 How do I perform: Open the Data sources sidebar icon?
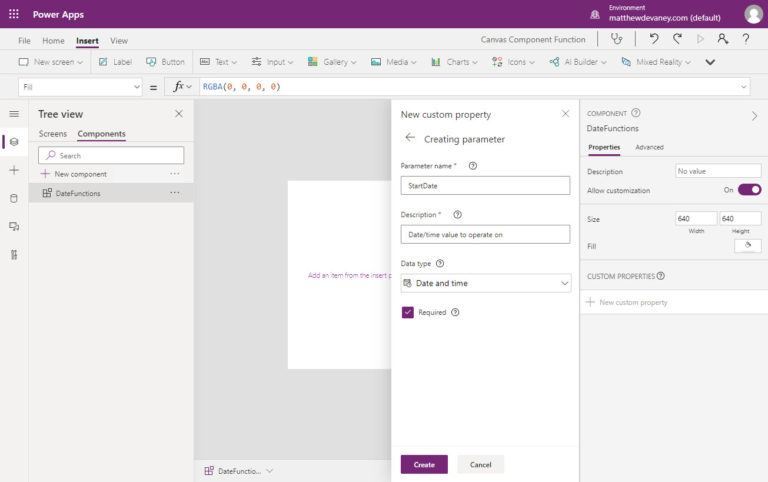(14, 198)
